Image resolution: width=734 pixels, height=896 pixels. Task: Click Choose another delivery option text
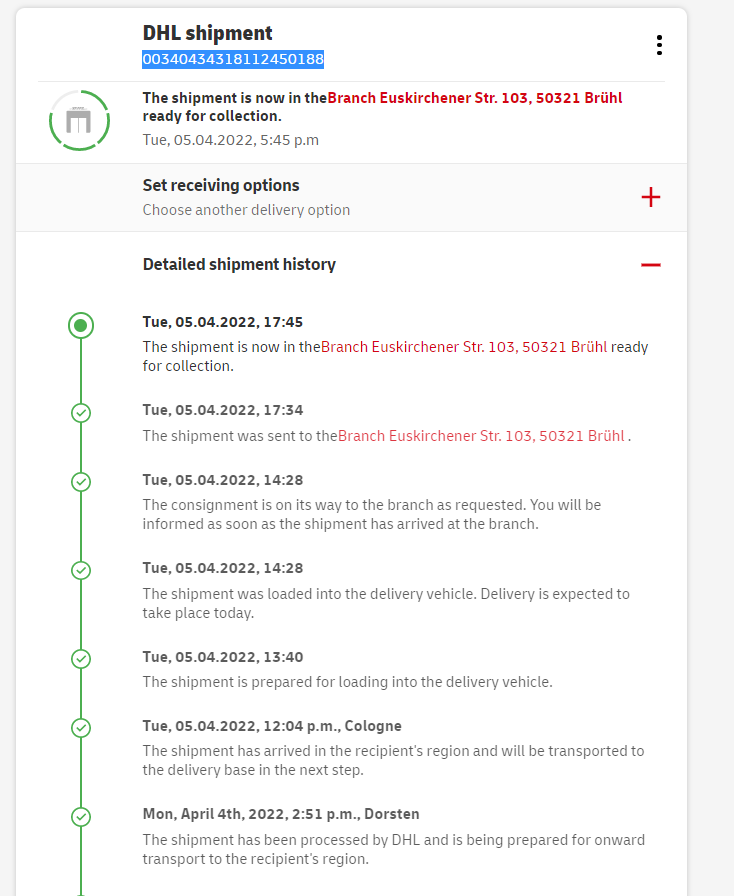click(x=246, y=210)
